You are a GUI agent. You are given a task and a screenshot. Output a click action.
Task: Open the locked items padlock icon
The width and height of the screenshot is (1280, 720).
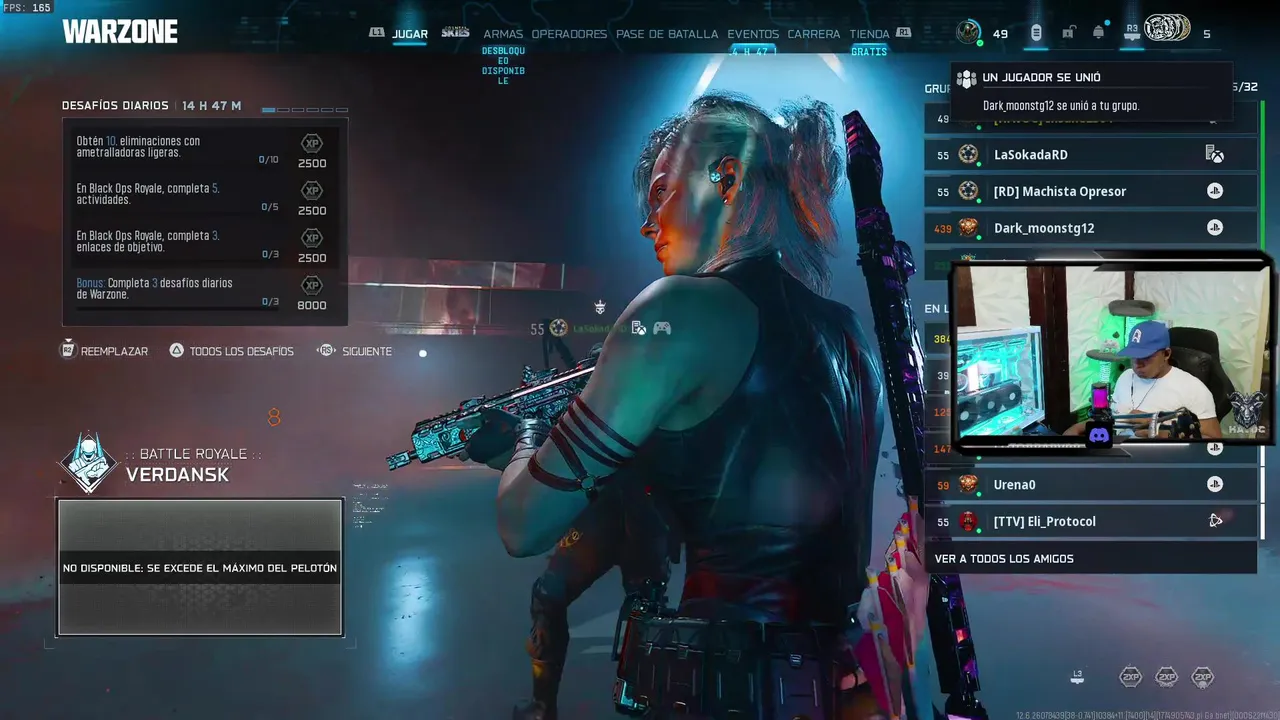(x=1068, y=33)
